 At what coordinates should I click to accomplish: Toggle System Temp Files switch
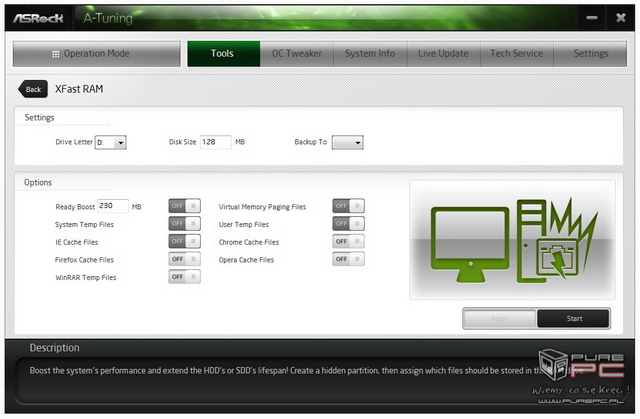click(184, 224)
